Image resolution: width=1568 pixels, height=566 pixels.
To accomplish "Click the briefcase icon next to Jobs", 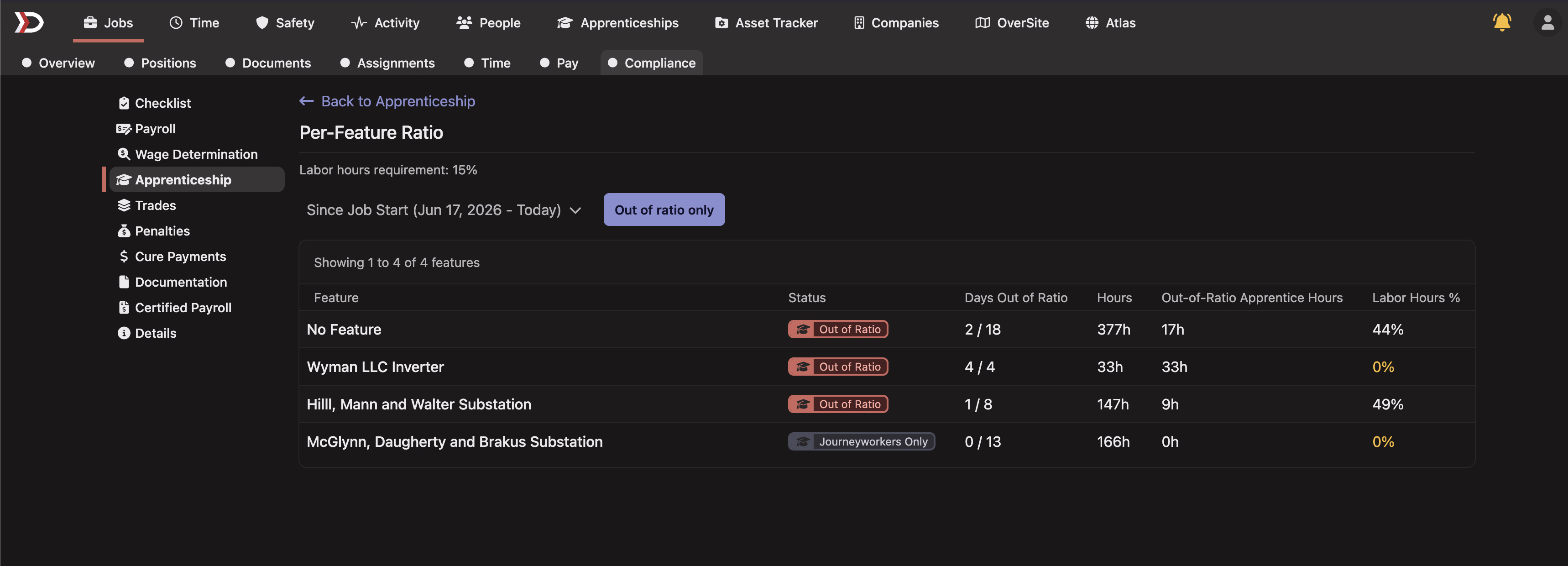I will (90, 22).
